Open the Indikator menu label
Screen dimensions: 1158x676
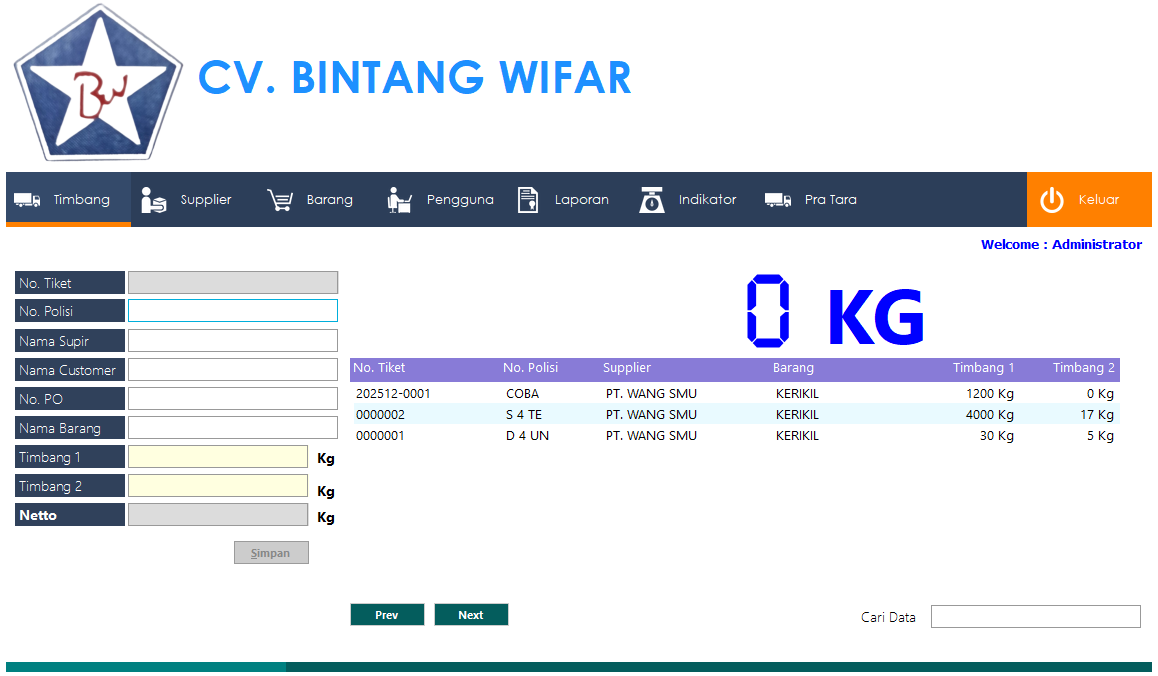[x=708, y=199]
